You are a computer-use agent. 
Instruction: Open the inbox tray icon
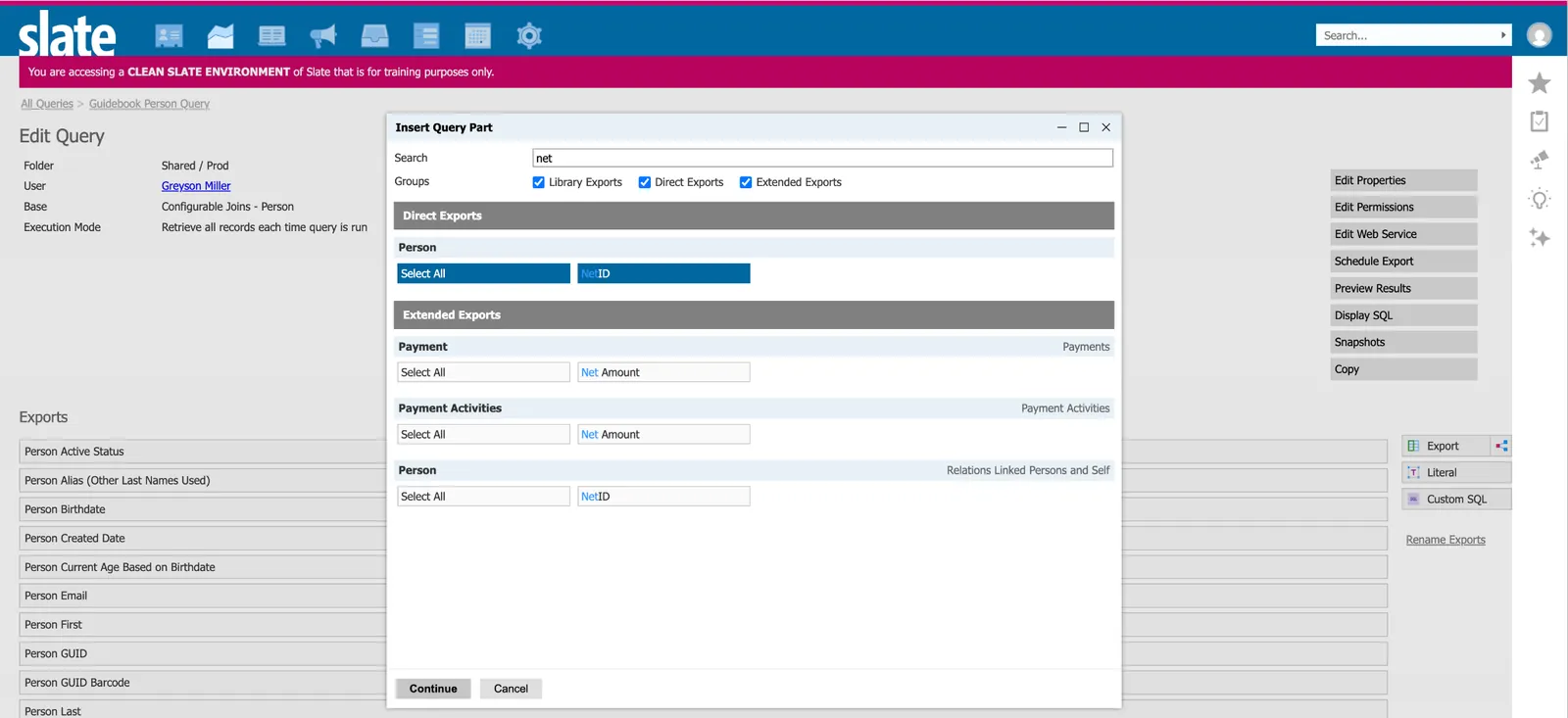374,36
